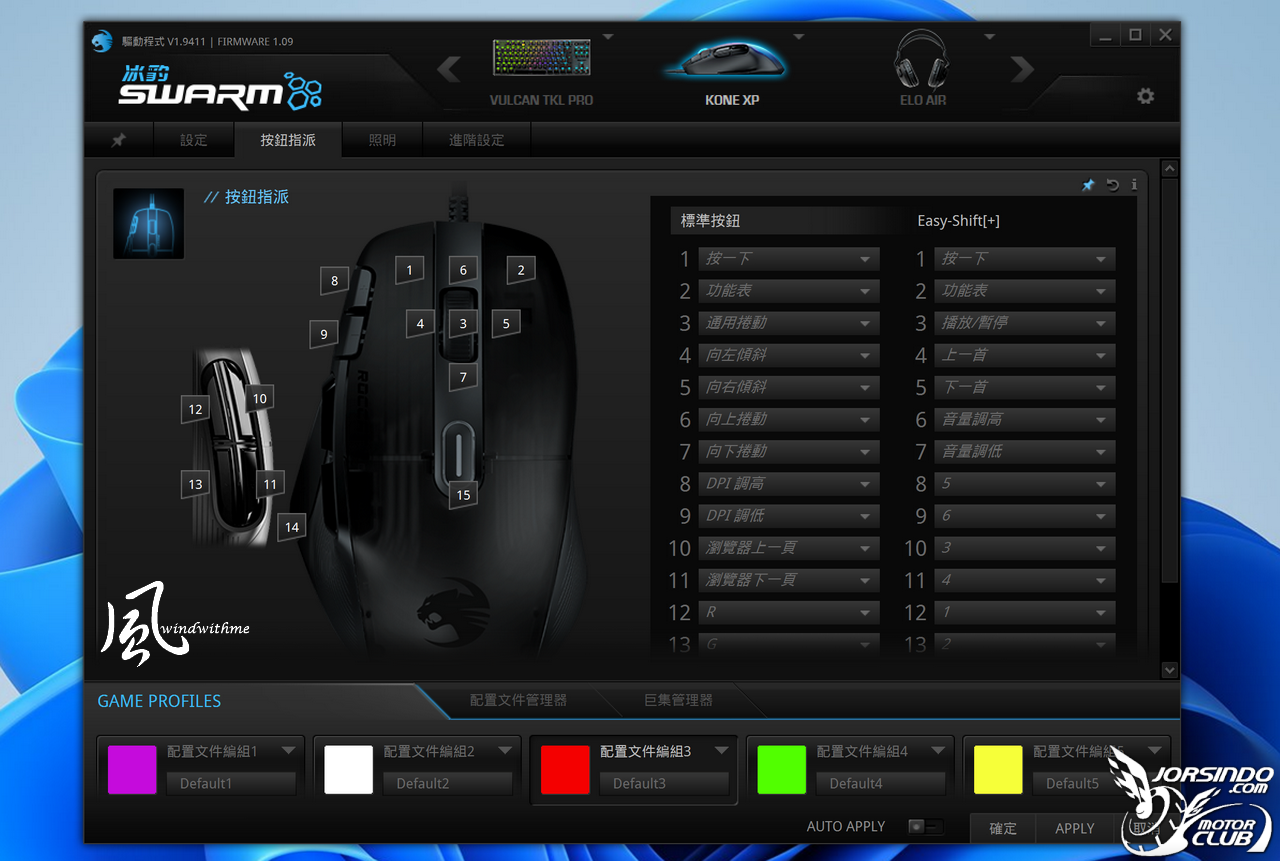Image resolution: width=1280 pixels, height=861 pixels.
Task: Pin the button assignment panel
Action: coord(1089,185)
